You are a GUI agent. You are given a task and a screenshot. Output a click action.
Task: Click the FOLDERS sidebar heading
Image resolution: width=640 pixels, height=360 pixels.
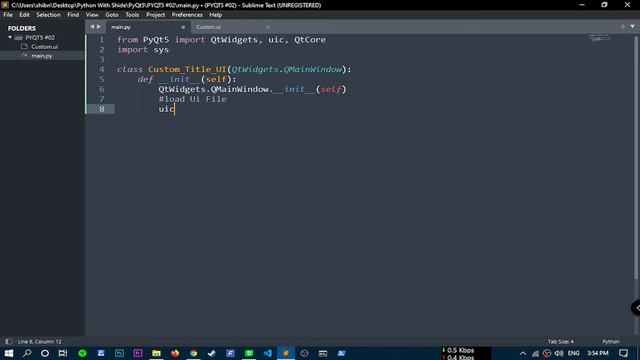[x=22, y=28]
